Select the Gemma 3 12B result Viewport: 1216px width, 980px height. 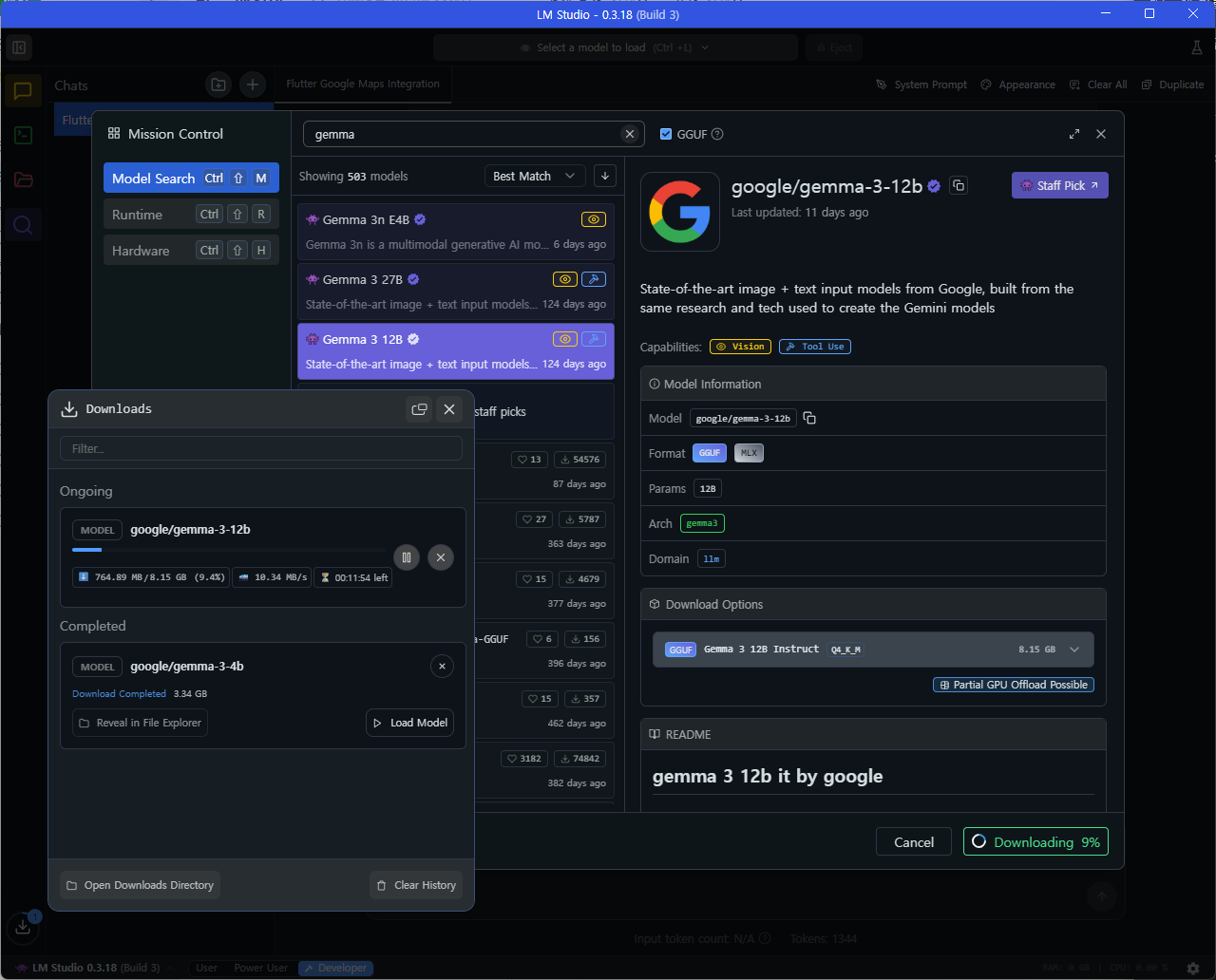pyautogui.click(x=456, y=351)
